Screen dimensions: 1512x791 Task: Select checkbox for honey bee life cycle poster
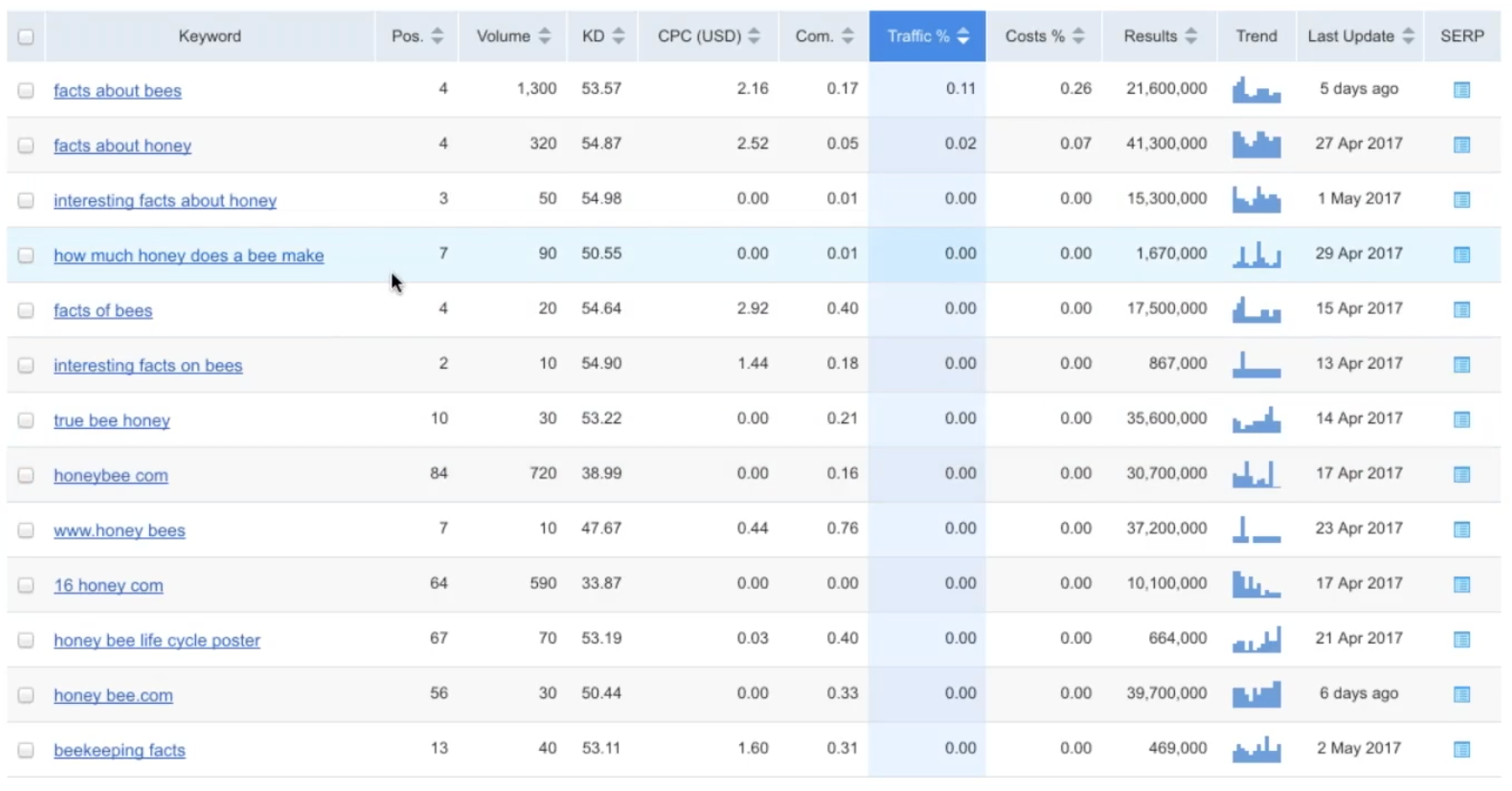(26, 640)
